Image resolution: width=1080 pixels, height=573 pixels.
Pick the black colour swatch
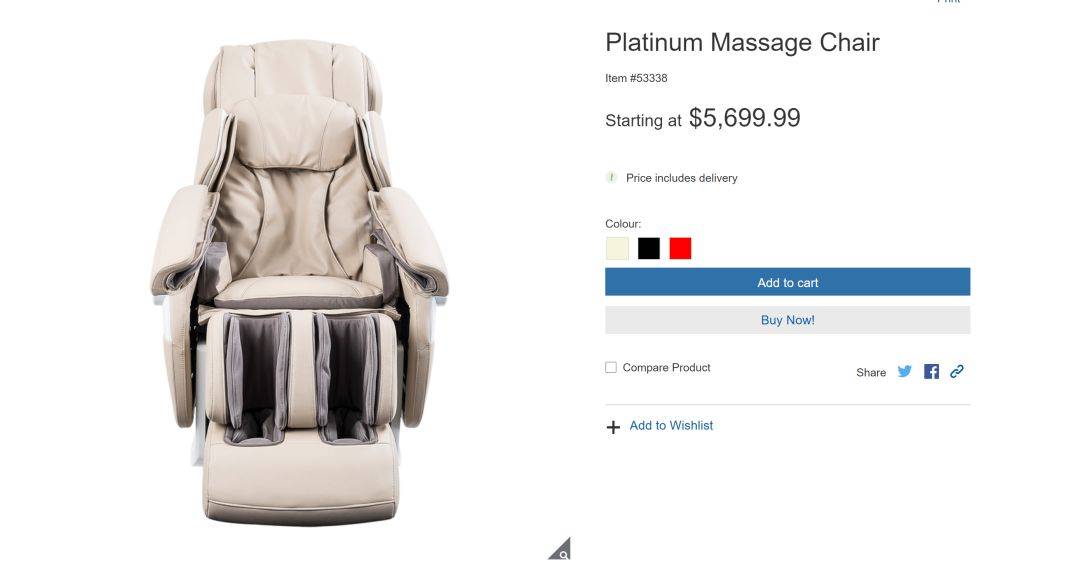point(649,249)
